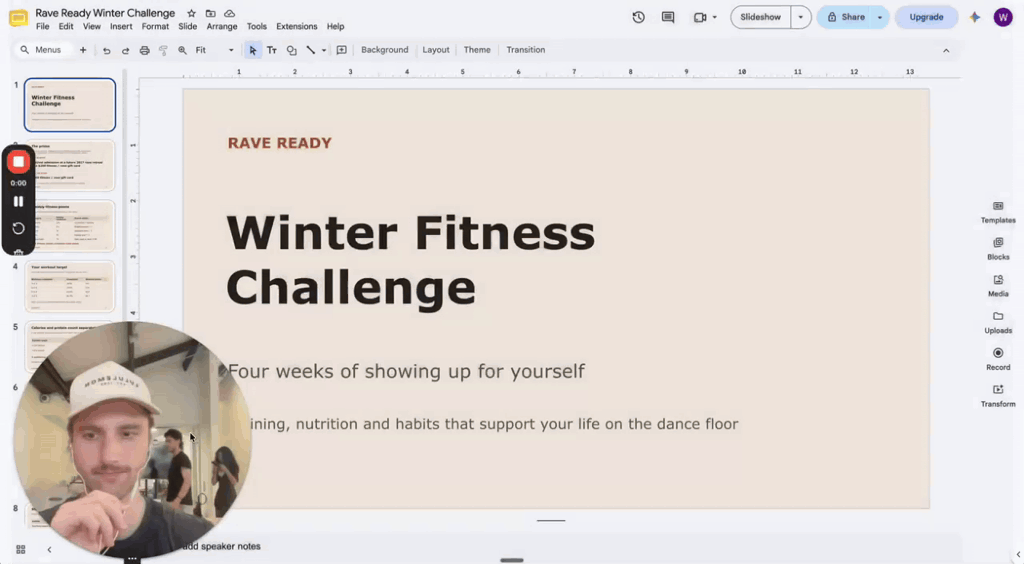Click the zoom magnifier tool

(x=182, y=50)
